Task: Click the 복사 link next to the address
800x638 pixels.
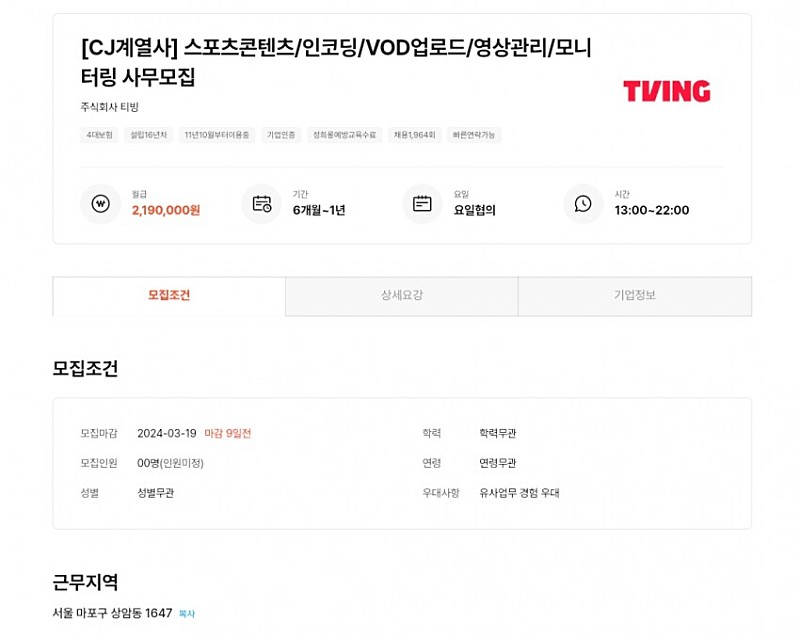Action: pyautogui.click(x=187, y=614)
